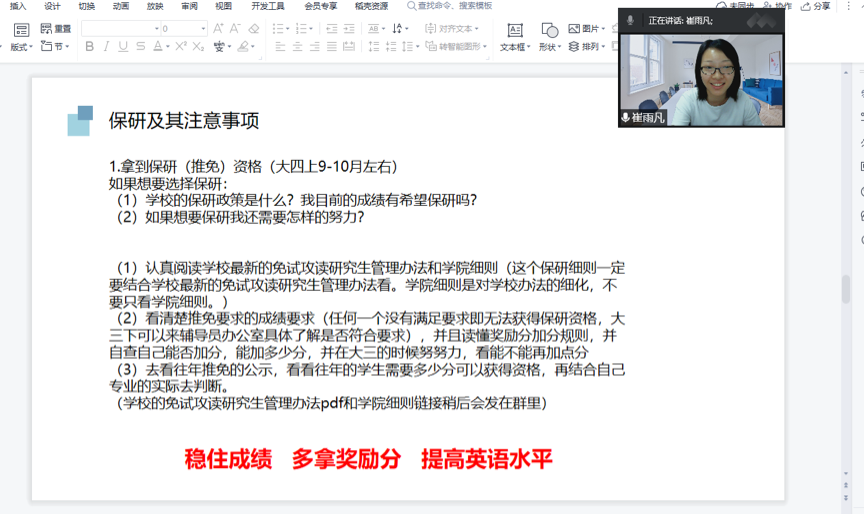Image resolution: width=864 pixels, height=514 pixels.
Task: Click the microphone icon in meeting bar
Action: click(630, 20)
